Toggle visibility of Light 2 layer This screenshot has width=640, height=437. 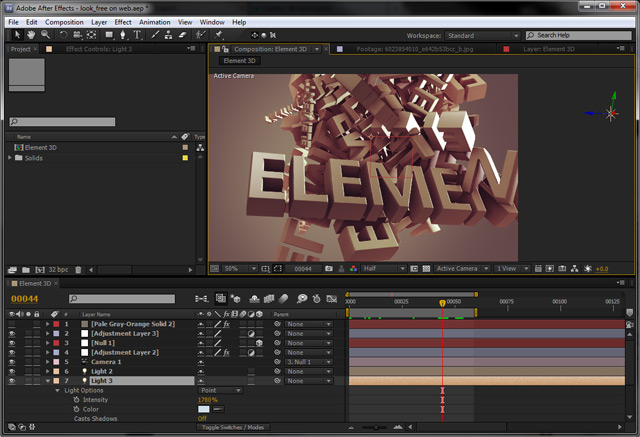12,371
